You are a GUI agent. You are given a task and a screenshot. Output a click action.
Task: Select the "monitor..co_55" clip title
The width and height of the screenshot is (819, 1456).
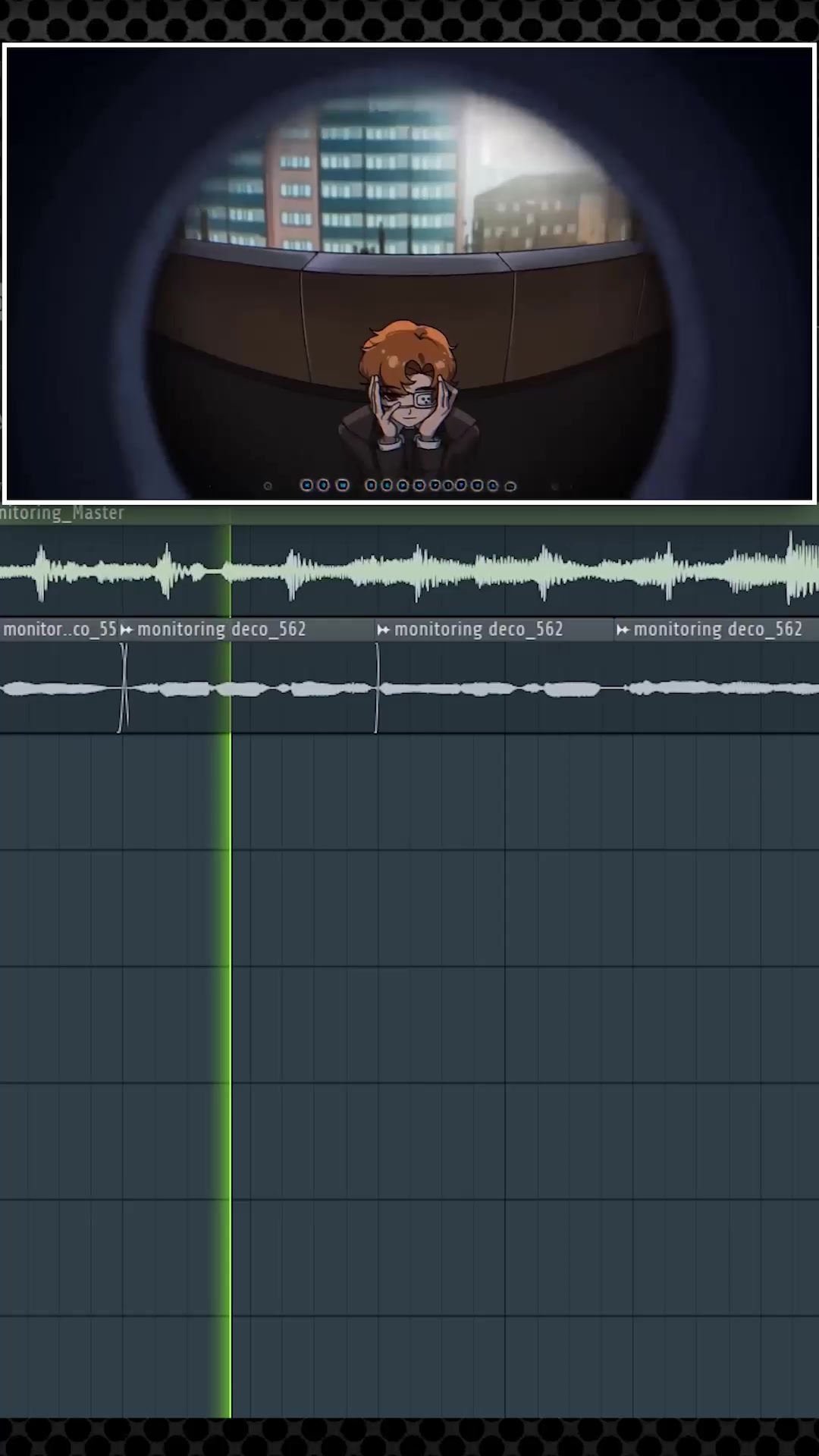pos(60,629)
